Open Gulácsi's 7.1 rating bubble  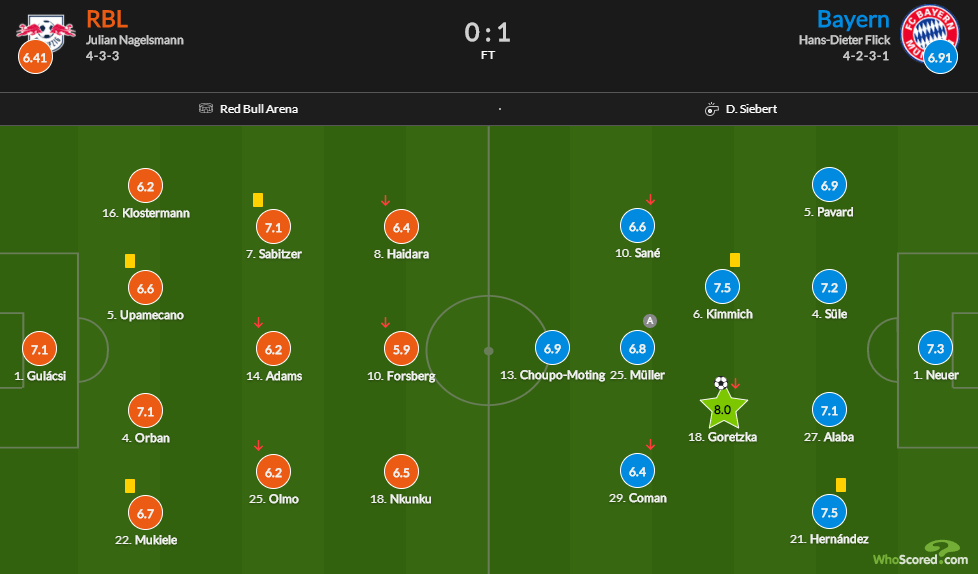coord(39,349)
